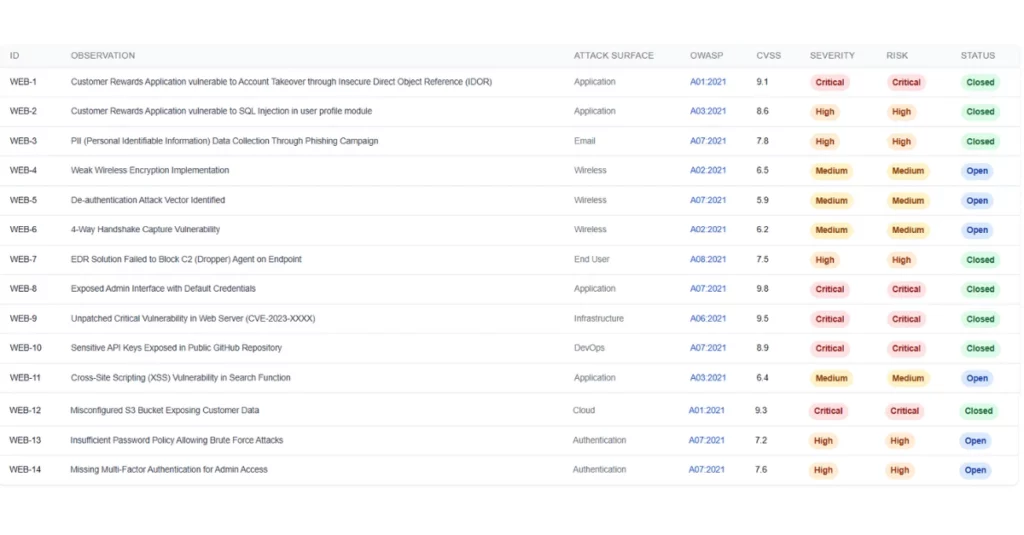Screen dimensions: 1024x535
Task: Open the A01:2021 link in WEB-12 row
Action: coord(707,410)
